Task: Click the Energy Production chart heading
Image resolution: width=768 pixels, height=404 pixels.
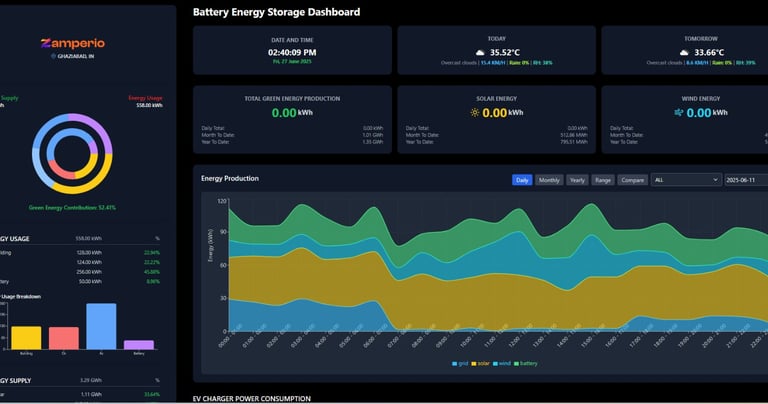Action: (230, 178)
